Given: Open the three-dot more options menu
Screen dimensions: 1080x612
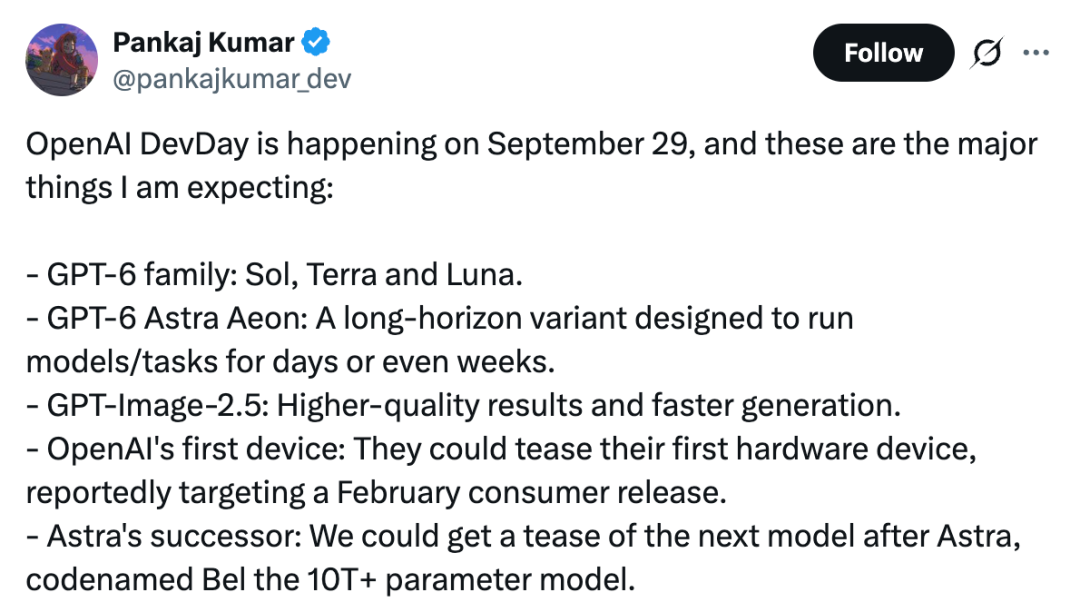Looking at the screenshot, I should tap(1036, 52).
